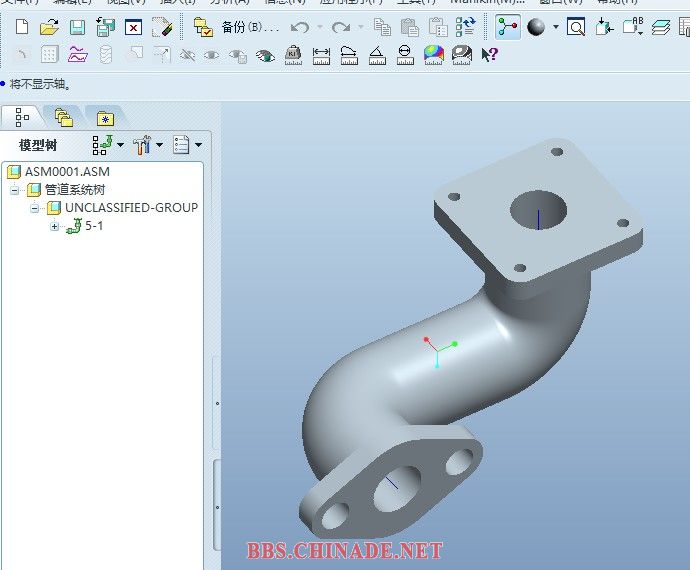Select ASM0001.ASM in the model tree
Screen dimensions: 690x570
coord(66,171)
